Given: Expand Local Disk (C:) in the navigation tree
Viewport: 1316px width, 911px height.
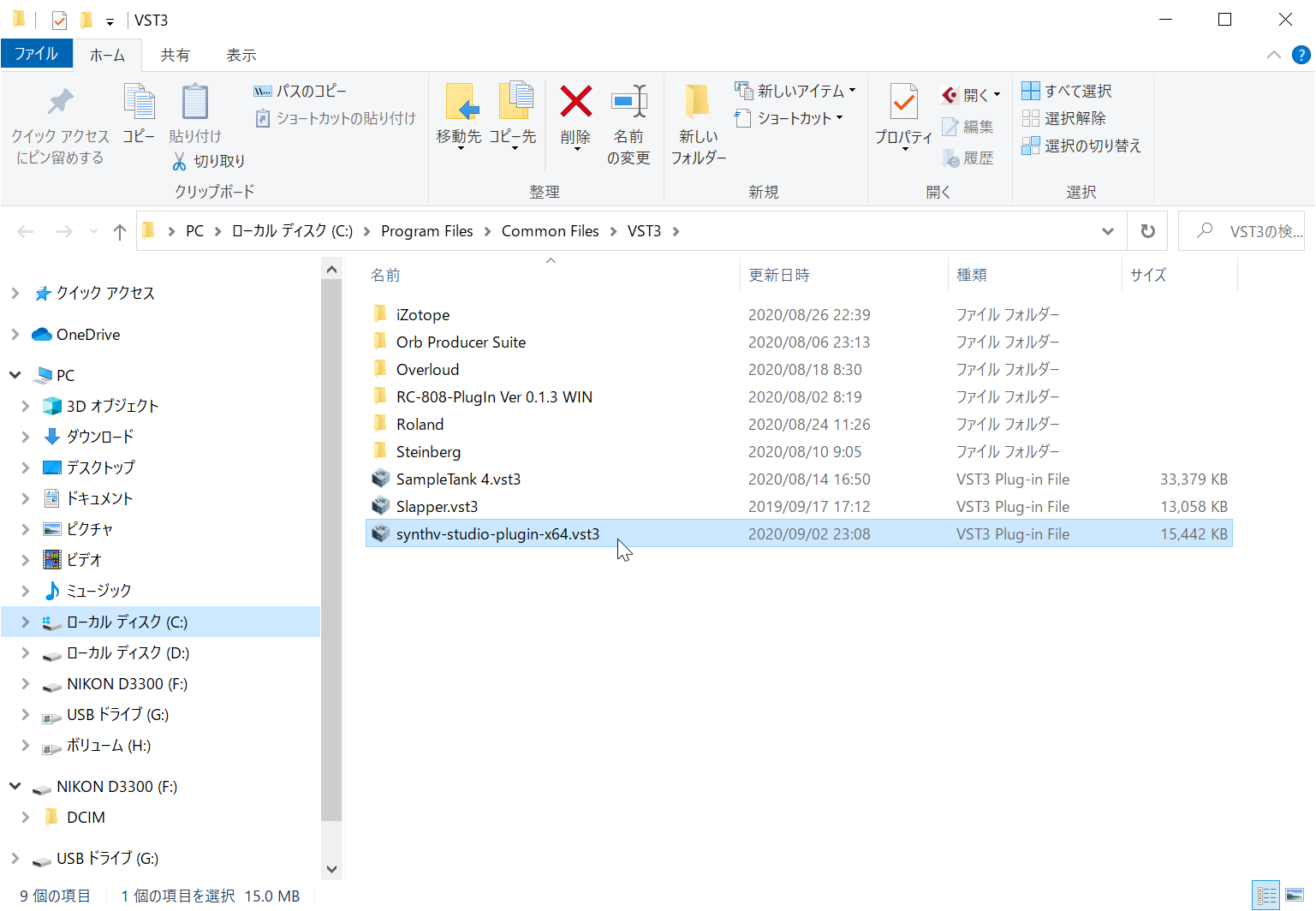Looking at the screenshot, I should click(x=26, y=622).
